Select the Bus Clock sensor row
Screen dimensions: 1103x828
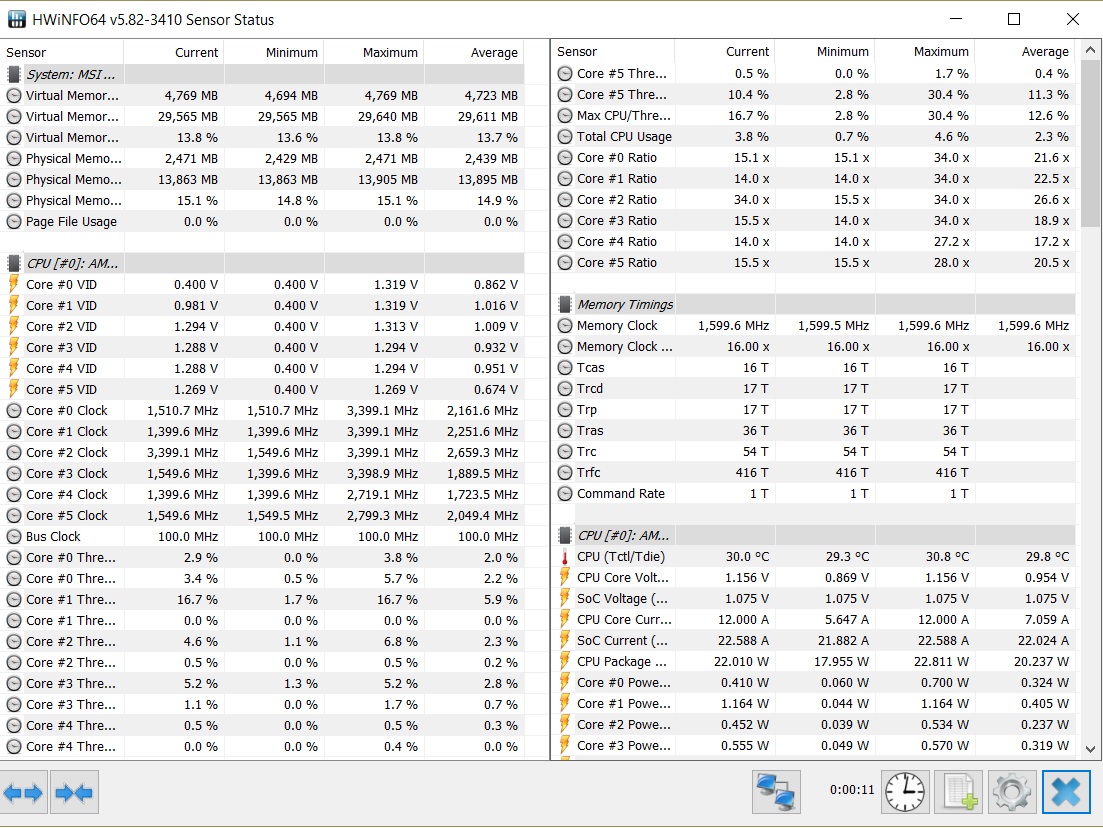point(262,536)
